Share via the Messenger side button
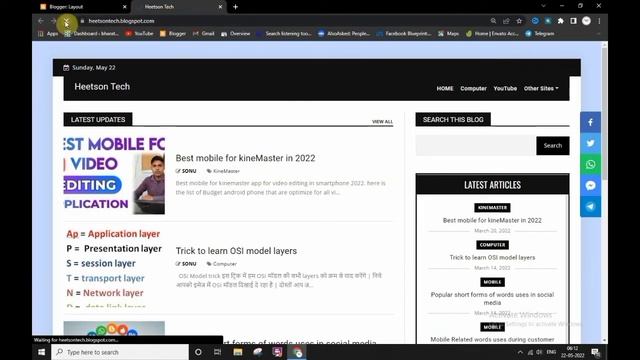The image size is (640, 360). (590, 186)
